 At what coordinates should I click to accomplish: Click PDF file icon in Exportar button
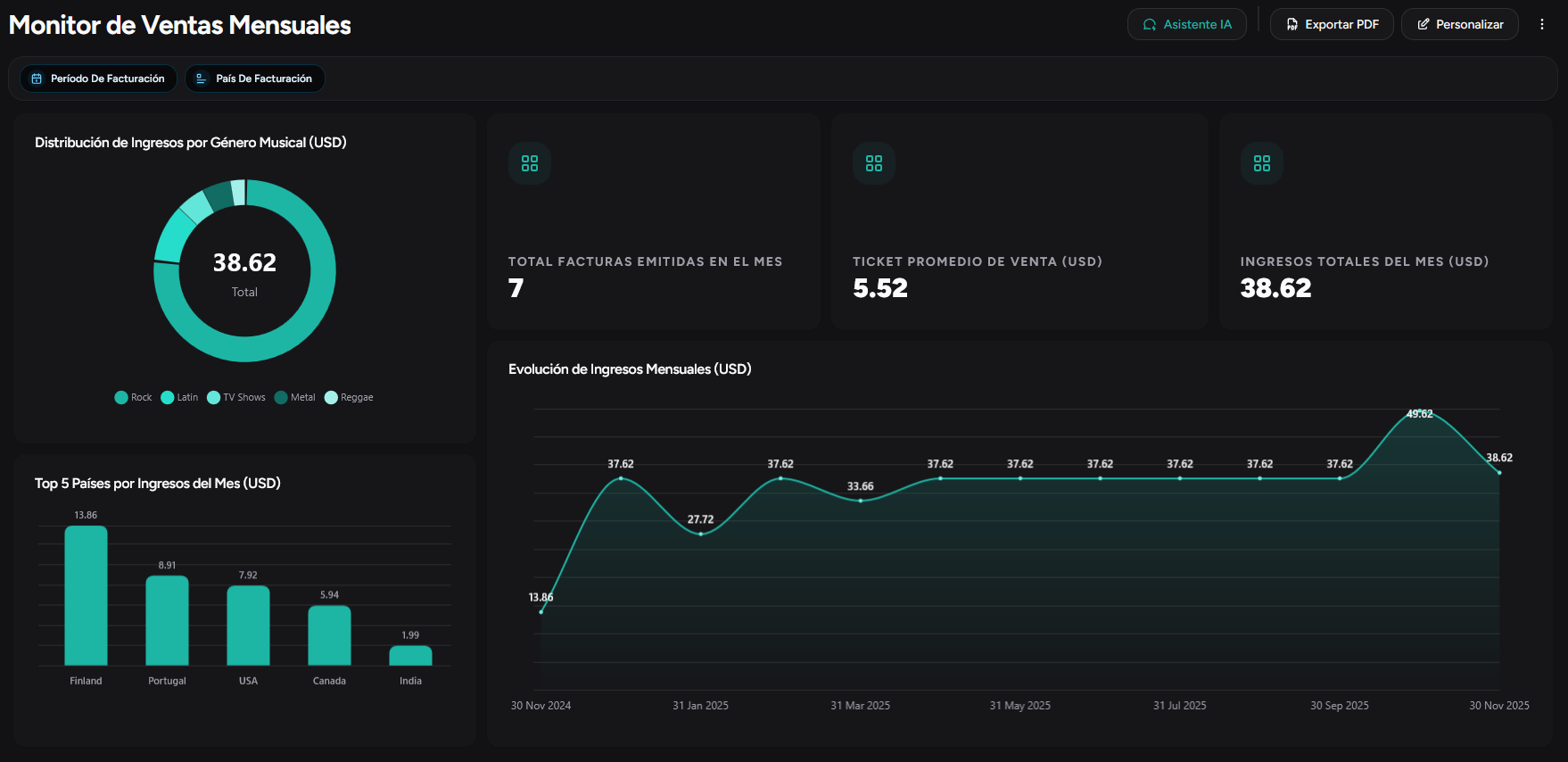pos(1292,24)
